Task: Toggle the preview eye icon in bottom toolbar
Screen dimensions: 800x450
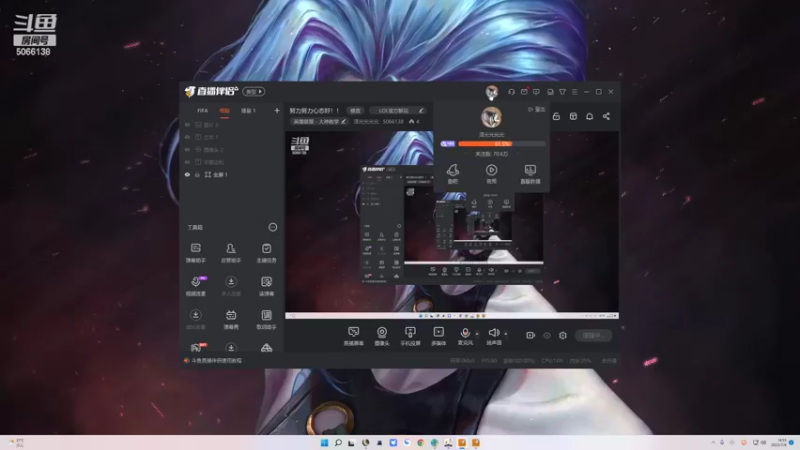Action: 547,335
